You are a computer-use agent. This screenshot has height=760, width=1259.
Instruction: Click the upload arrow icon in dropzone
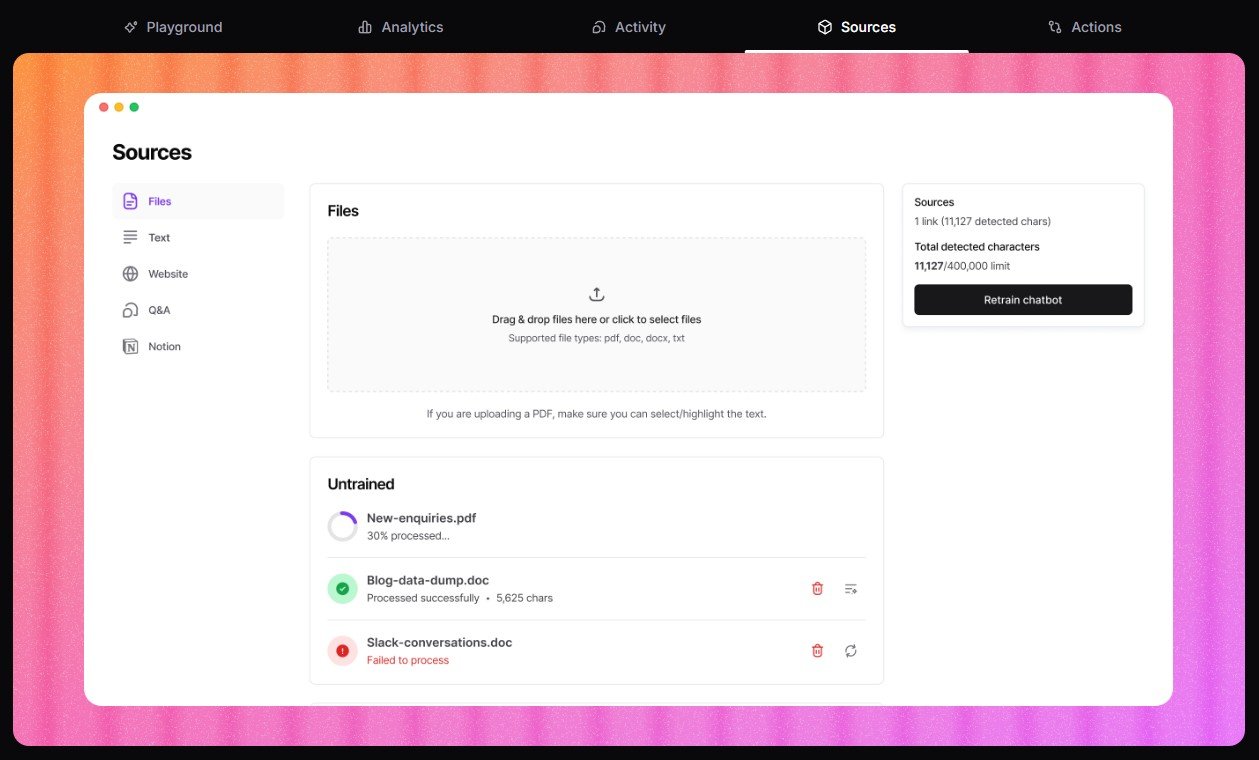click(596, 294)
